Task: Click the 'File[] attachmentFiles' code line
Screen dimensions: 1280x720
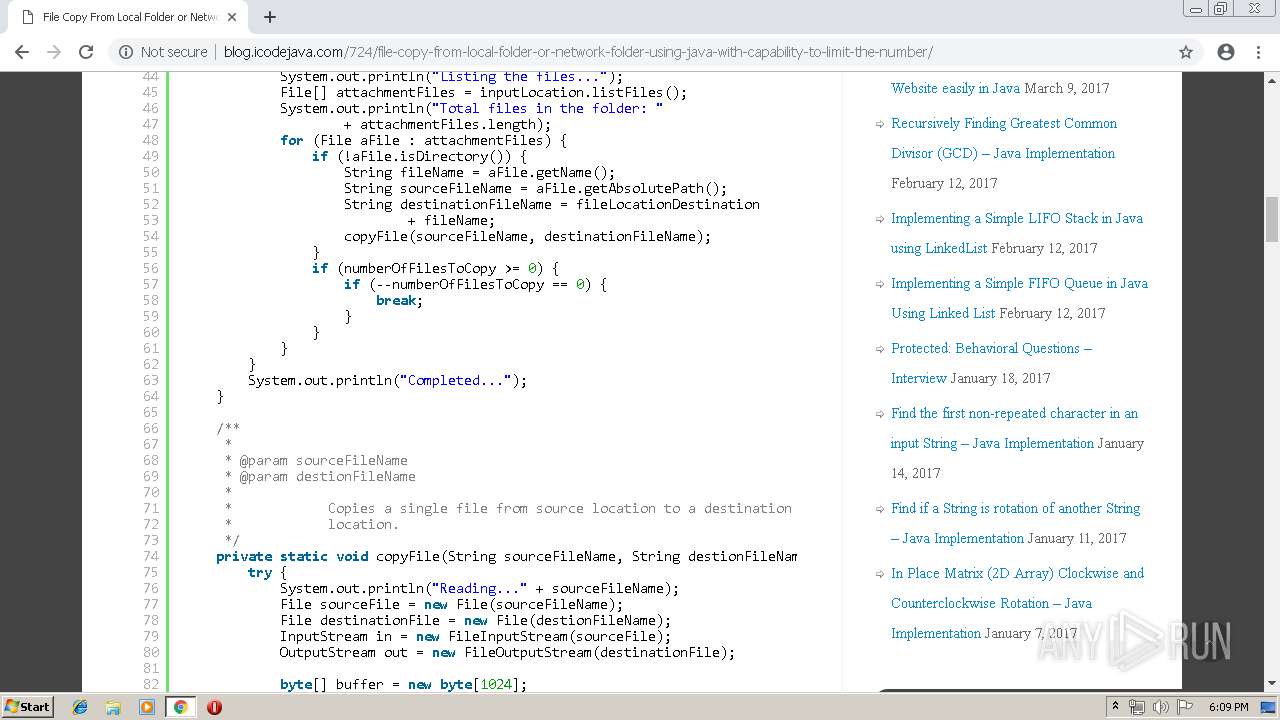Action: [x=483, y=92]
